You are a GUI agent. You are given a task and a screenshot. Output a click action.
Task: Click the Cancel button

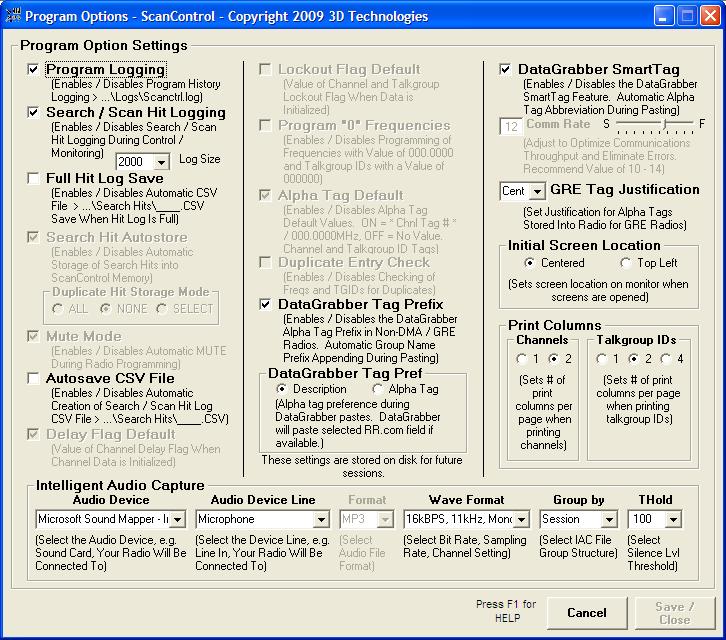coord(587,613)
